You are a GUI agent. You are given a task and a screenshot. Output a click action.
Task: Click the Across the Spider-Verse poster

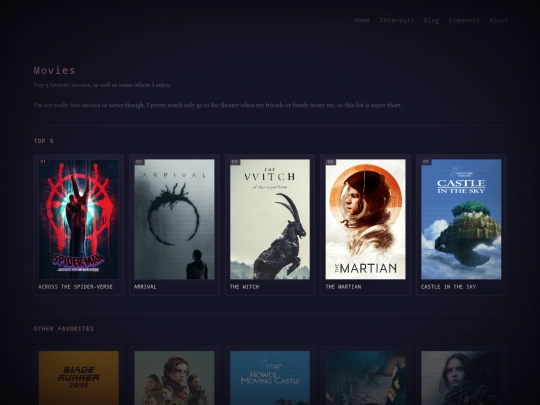(79, 219)
